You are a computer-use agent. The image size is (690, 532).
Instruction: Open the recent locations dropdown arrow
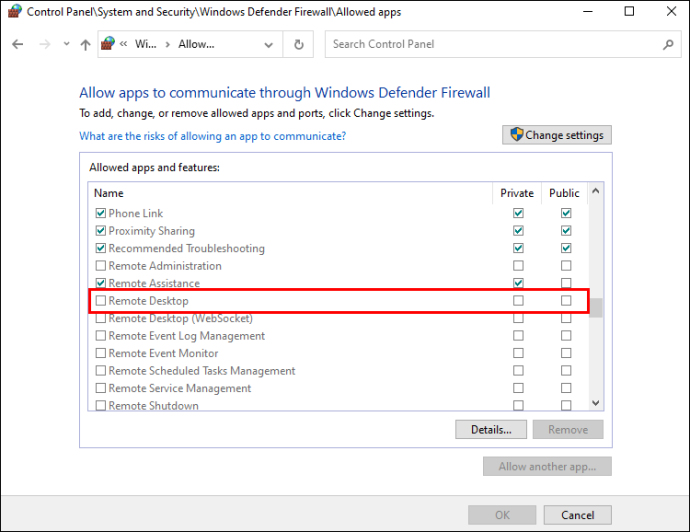click(x=66, y=44)
